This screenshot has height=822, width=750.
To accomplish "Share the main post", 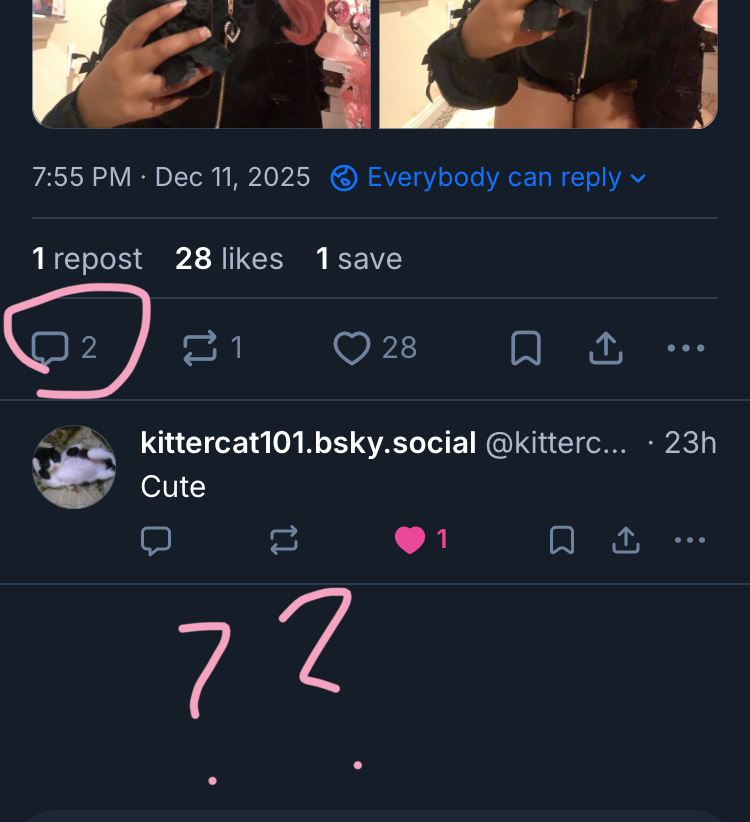I will click(x=606, y=348).
